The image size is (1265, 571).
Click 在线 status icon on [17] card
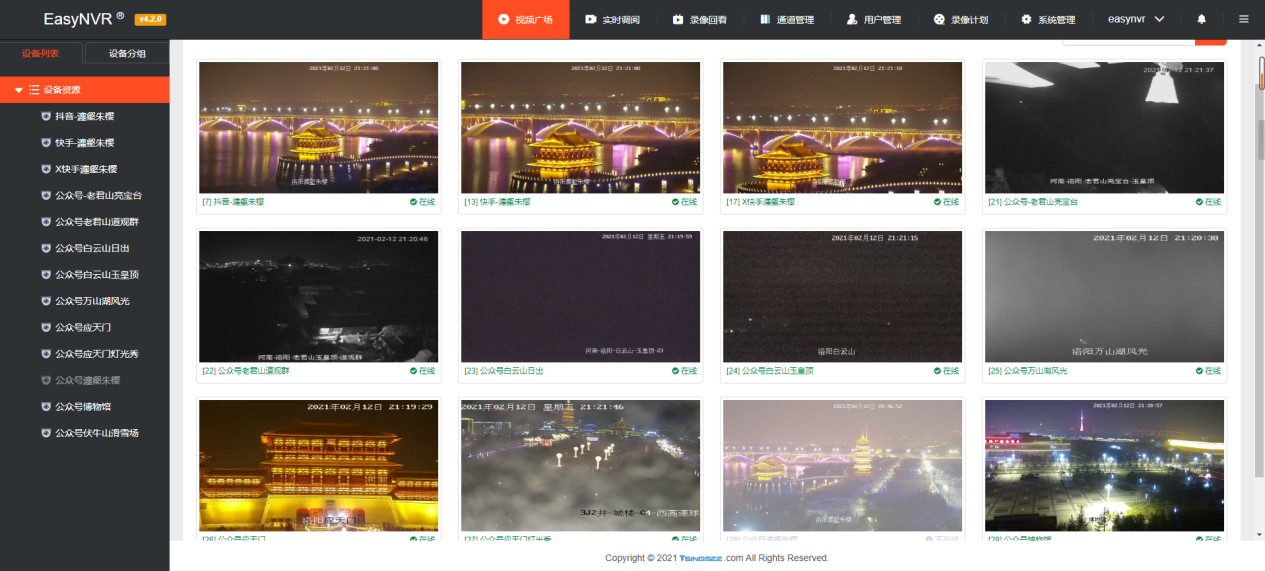tap(937, 202)
